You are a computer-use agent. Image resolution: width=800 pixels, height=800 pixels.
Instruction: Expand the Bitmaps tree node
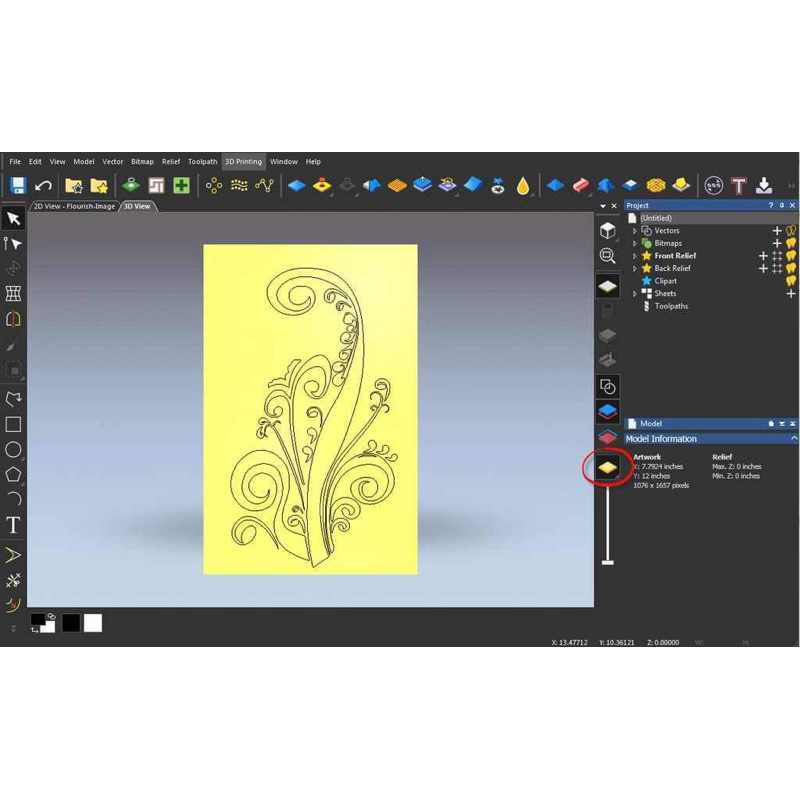click(635, 243)
